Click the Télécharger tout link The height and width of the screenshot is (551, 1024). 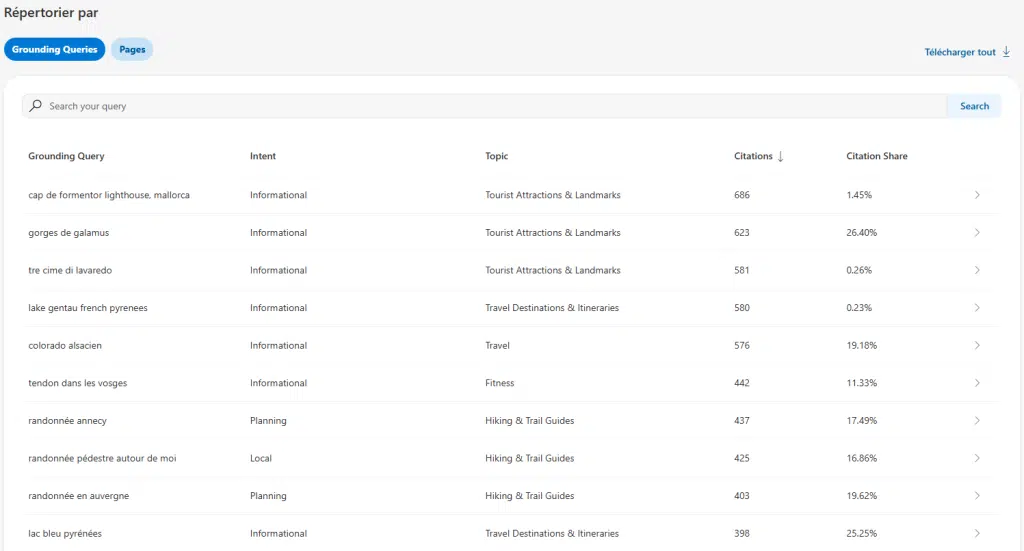pos(960,52)
